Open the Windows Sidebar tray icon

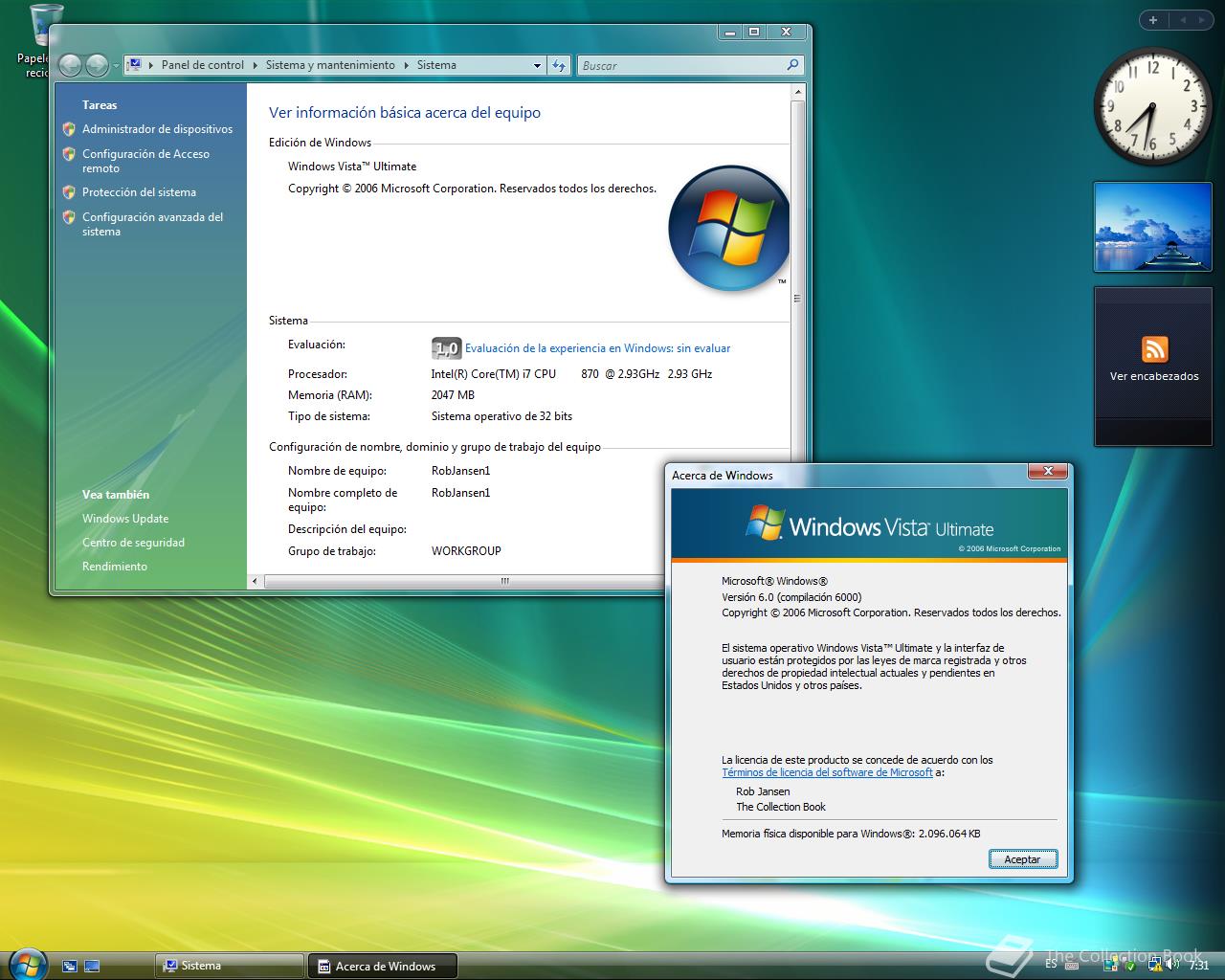(1111, 965)
